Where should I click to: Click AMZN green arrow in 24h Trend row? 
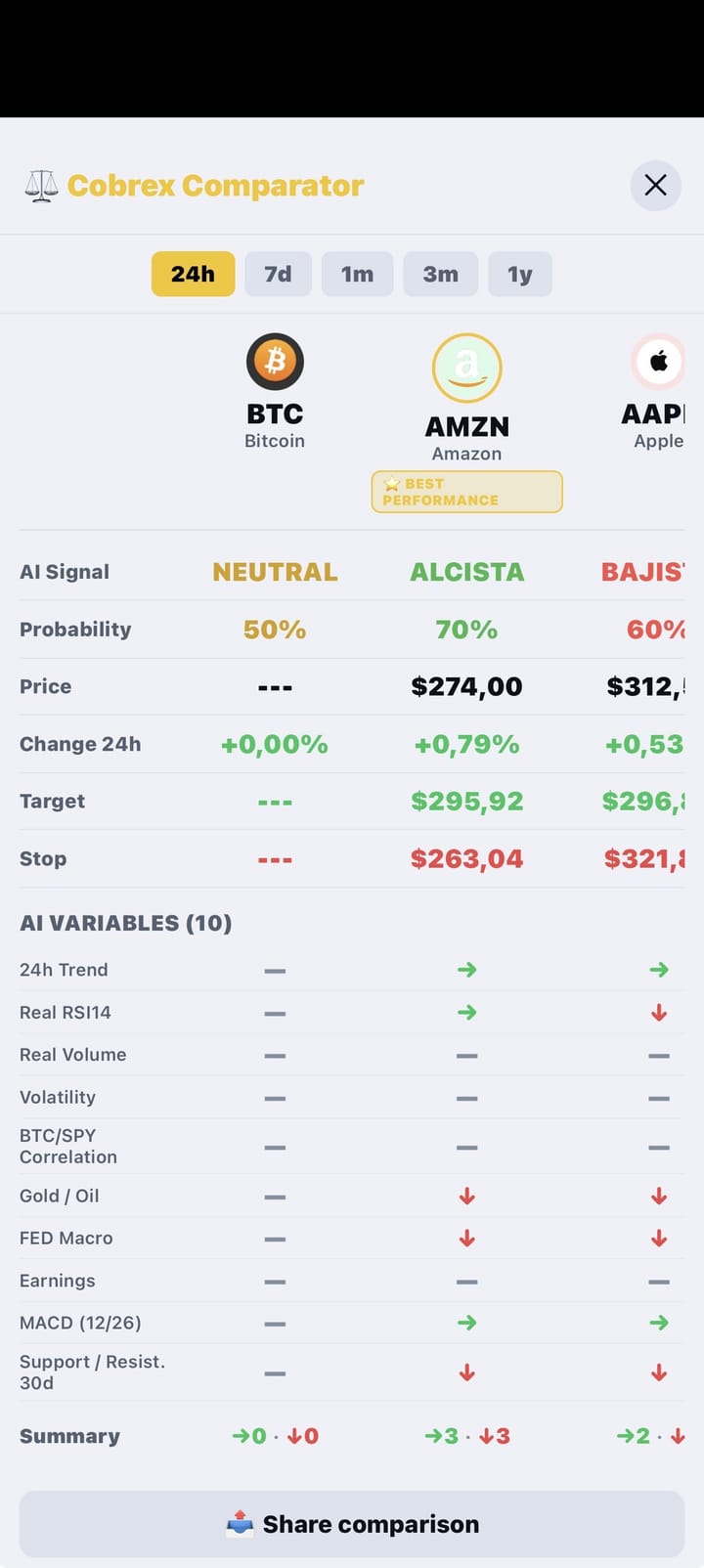coord(467,970)
